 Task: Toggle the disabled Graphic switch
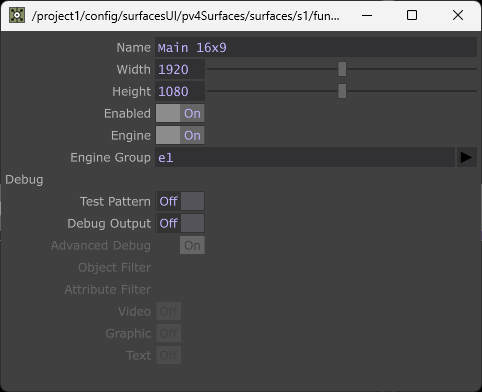(x=169, y=333)
